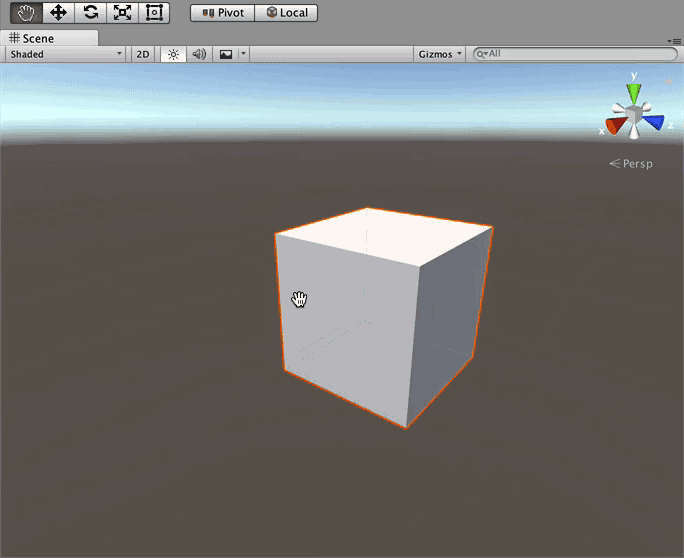Image resolution: width=684 pixels, height=558 pixels.
Task: Click the gizmo's gray bottom axis cone
Action: click(x=634, y=131)
